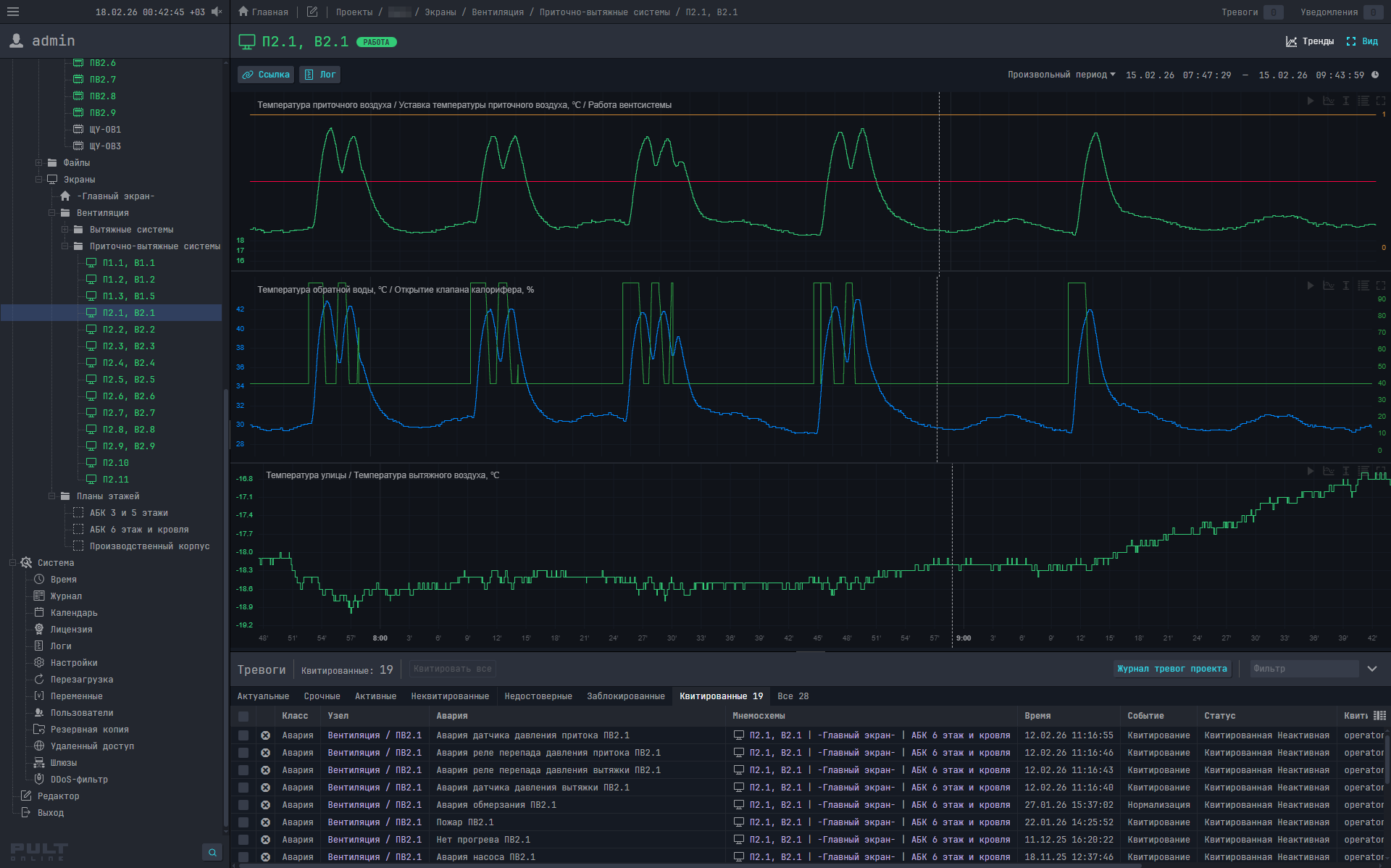Screen dimensions: 1391x868
Task: Check the row for Пожар ПВ2.1 alarm
Action: point(243,822)
